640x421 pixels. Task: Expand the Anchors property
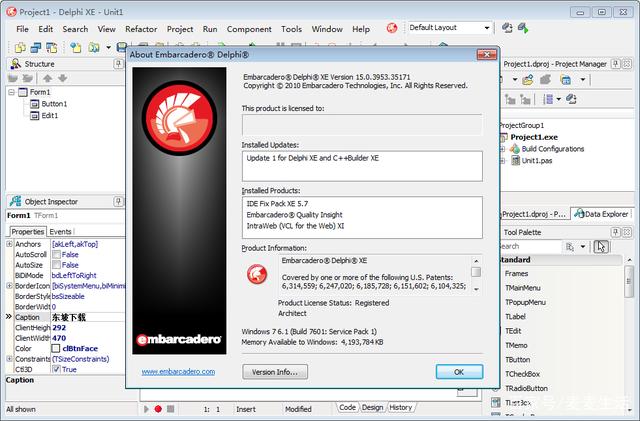click(9, 244)
